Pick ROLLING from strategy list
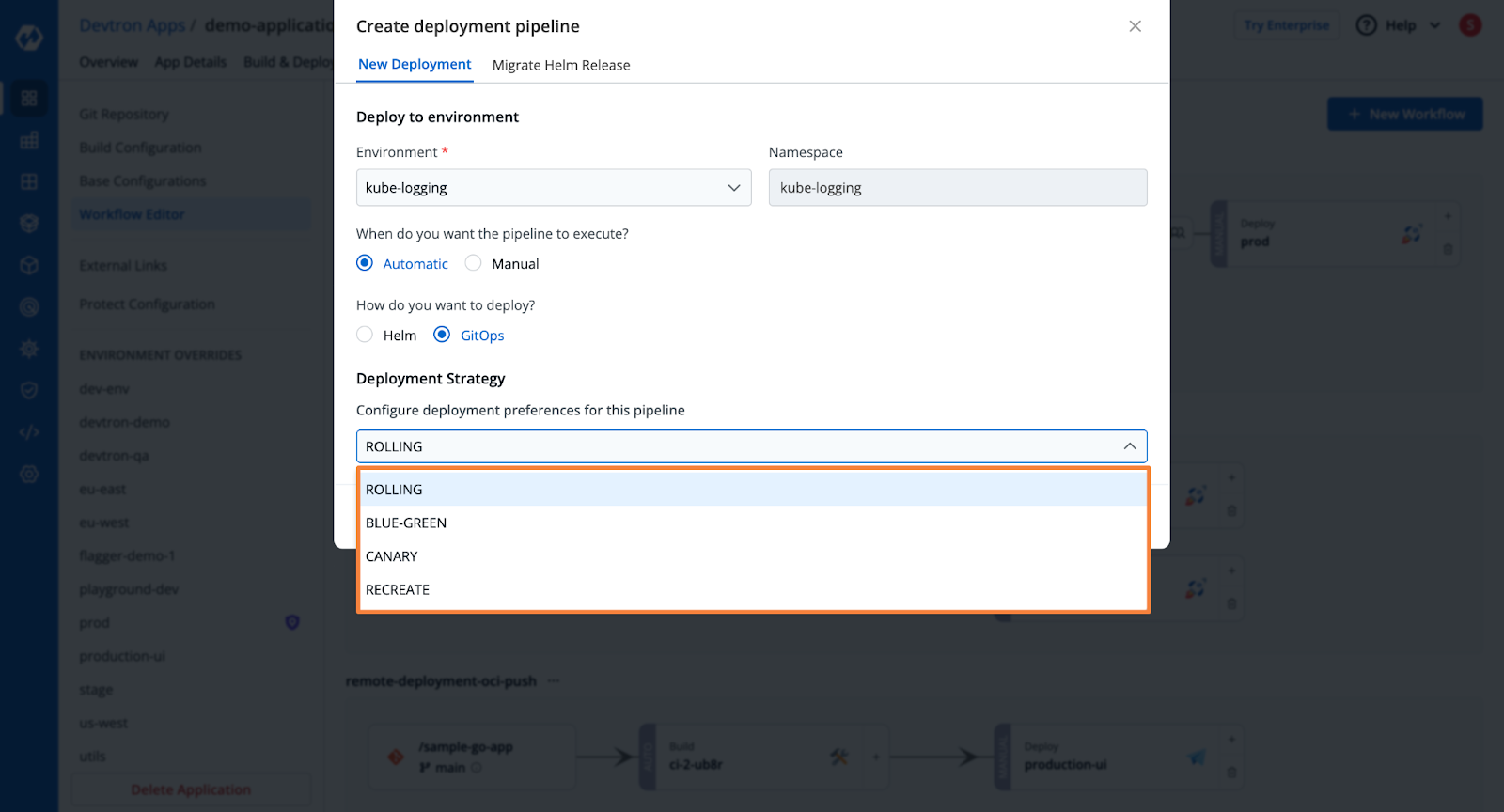 pos(753,490)
